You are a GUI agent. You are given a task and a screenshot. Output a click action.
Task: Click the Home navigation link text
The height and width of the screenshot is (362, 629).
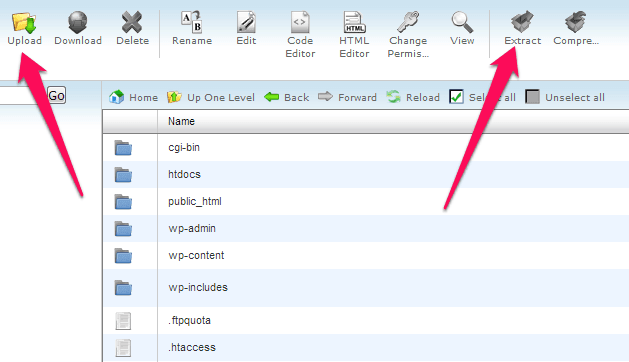tap(143, 98)
